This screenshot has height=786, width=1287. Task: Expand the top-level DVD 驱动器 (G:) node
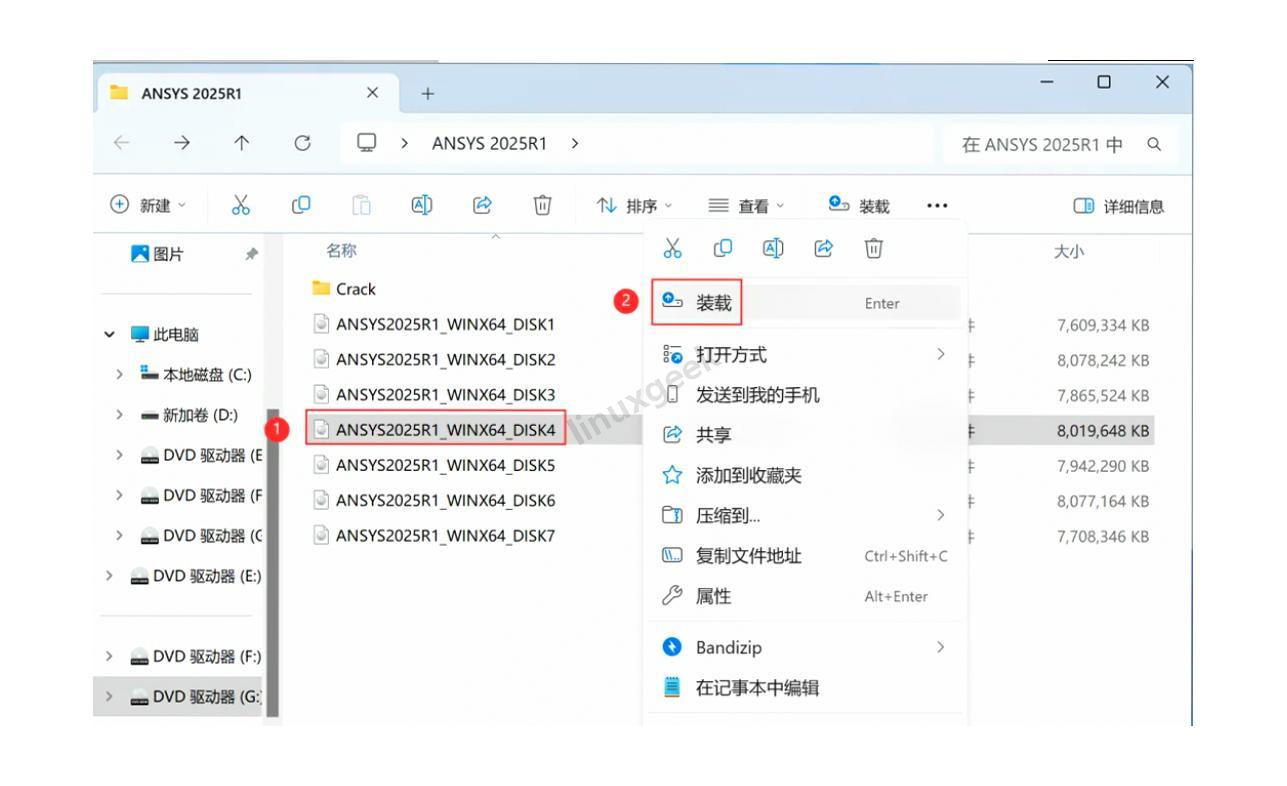pos(109,696)
